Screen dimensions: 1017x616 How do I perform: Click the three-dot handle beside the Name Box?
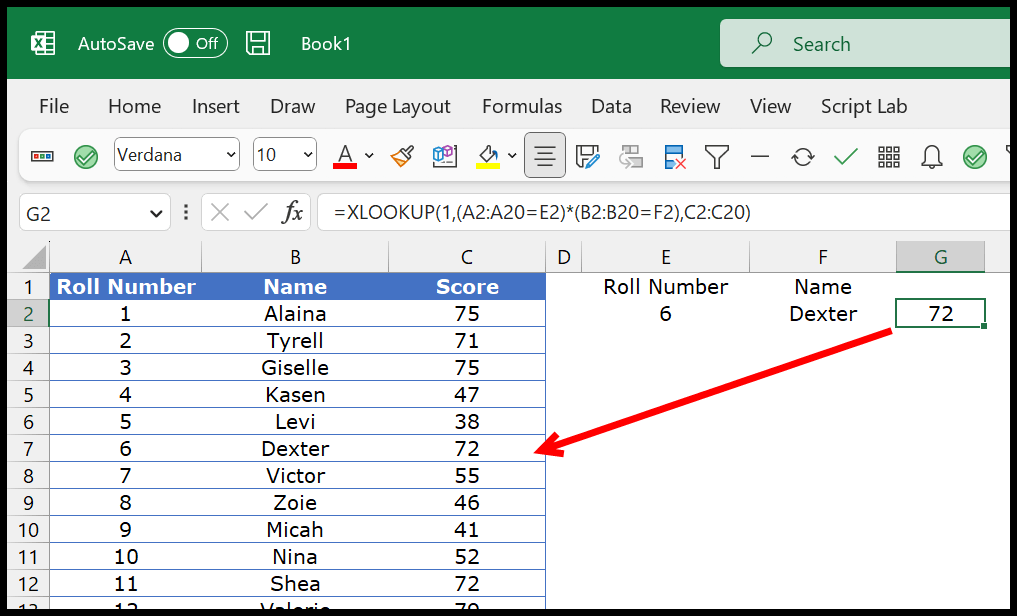(x=186, y=213)
